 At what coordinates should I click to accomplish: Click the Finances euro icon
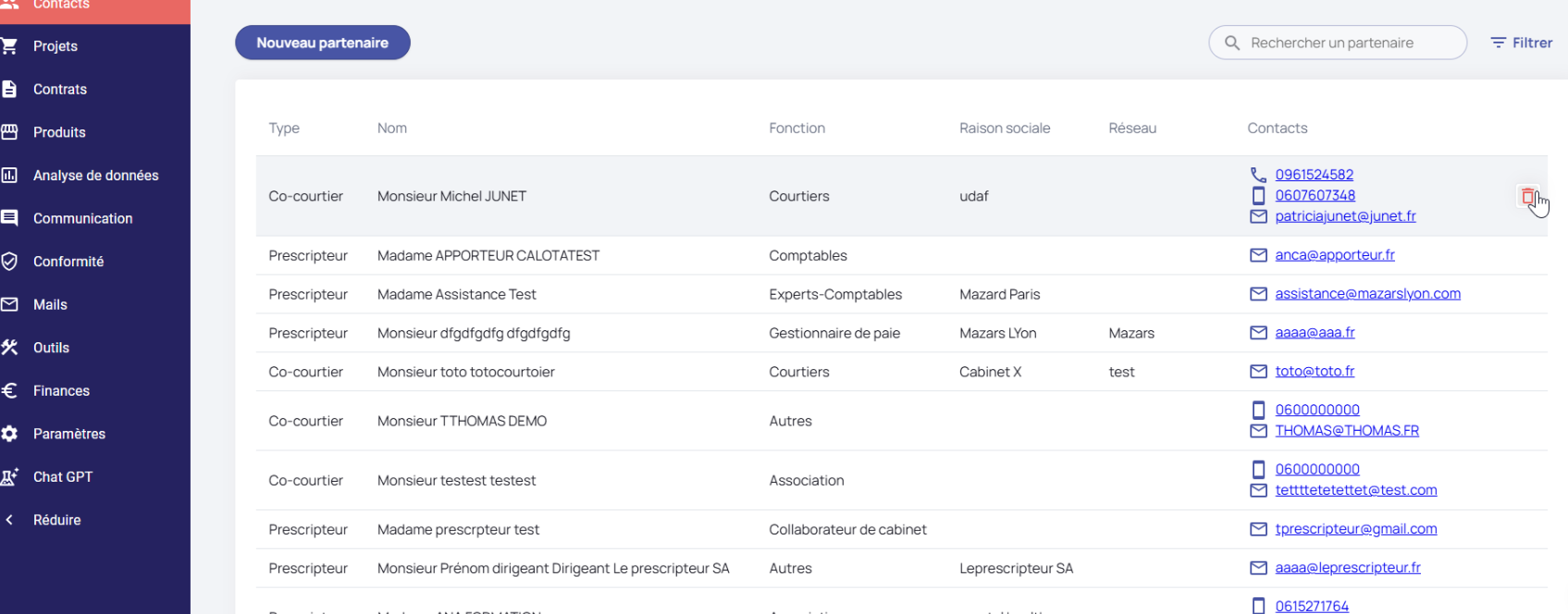pyautogui.click(x=10, y=391)
